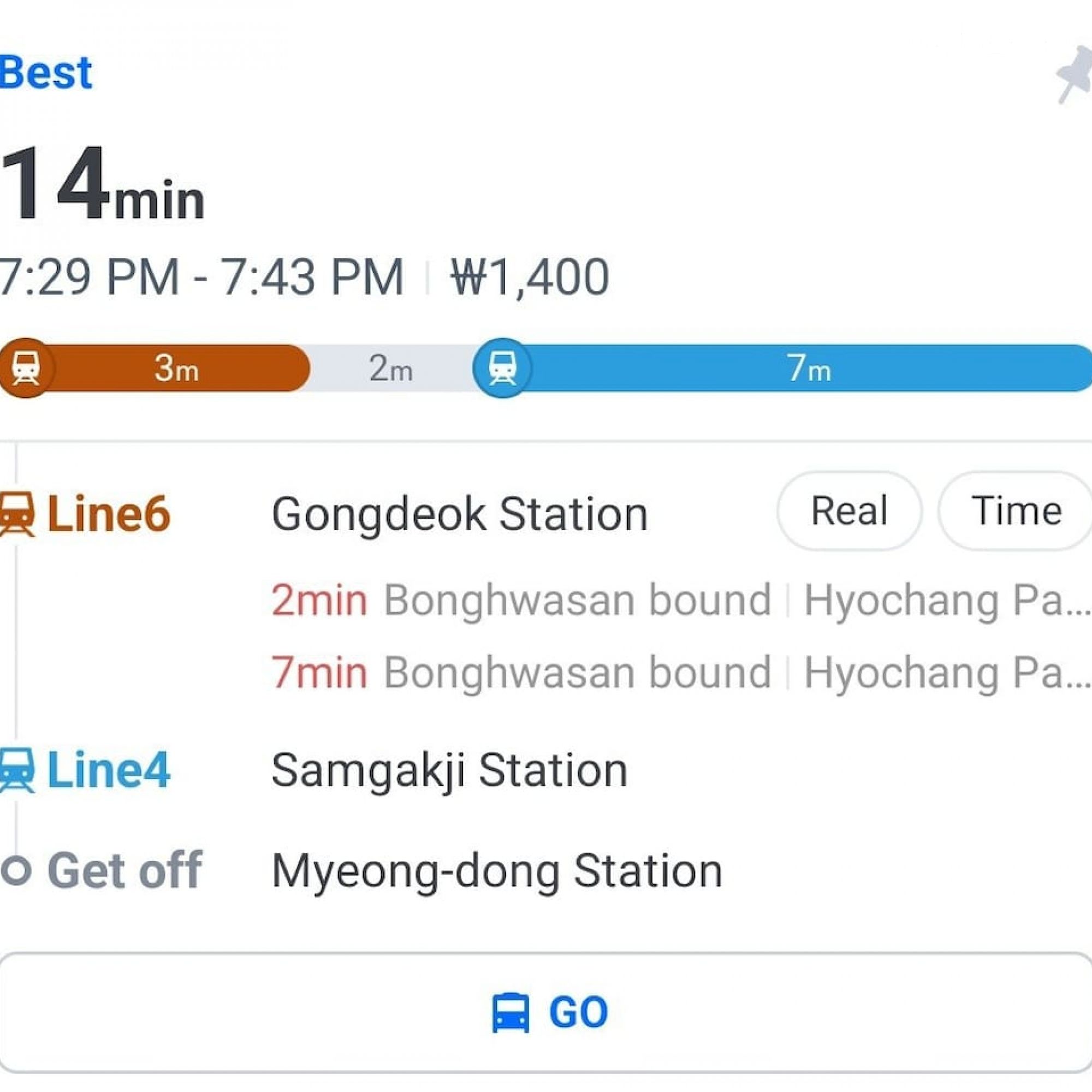Screen dimensions: 1092x1092
Task: Tap the orange Line 6 train icon on the route bar
Action: tap(26, 368)
